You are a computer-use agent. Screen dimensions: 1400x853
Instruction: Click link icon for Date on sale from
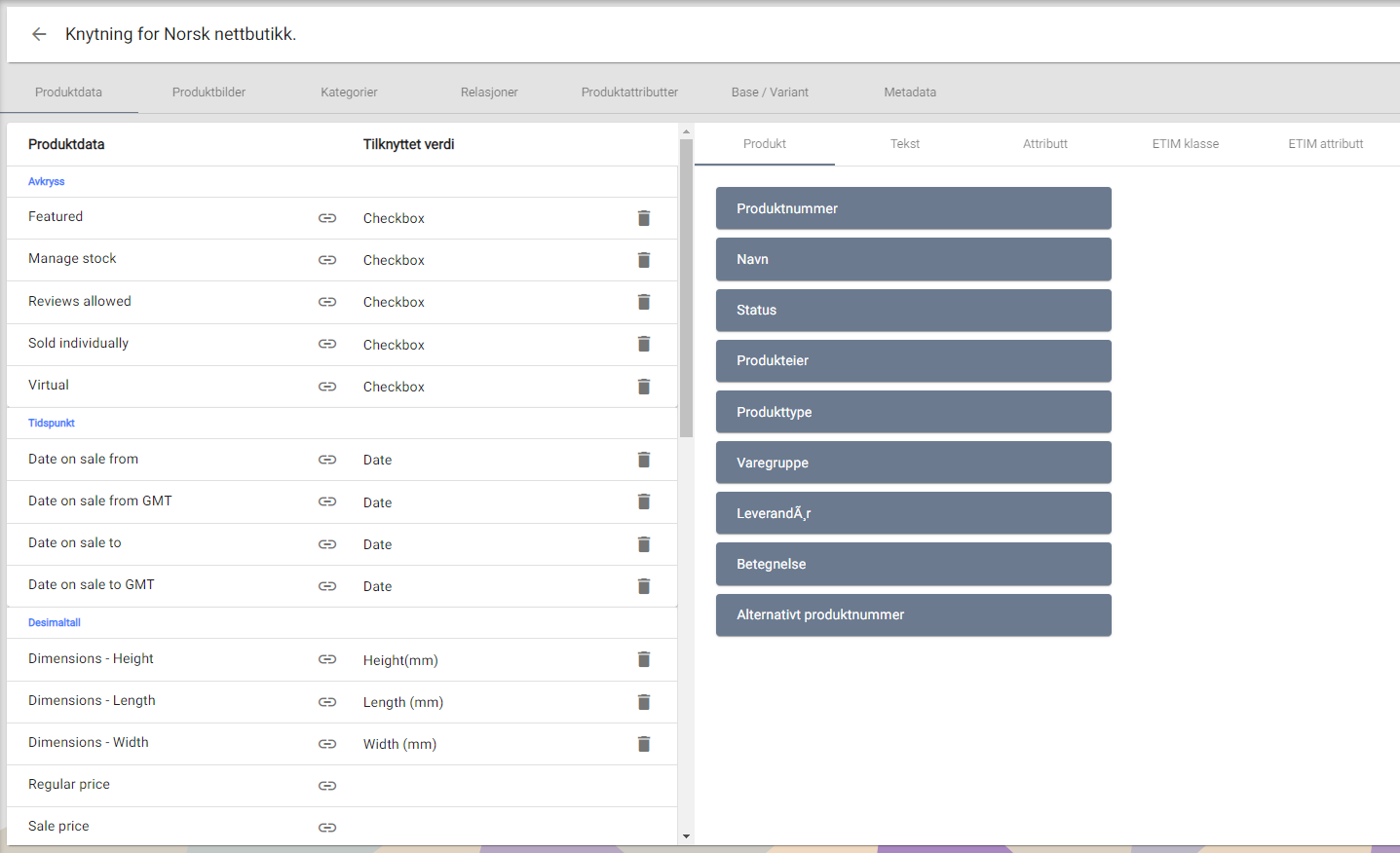pyautogui.click(x=327, y=460)
